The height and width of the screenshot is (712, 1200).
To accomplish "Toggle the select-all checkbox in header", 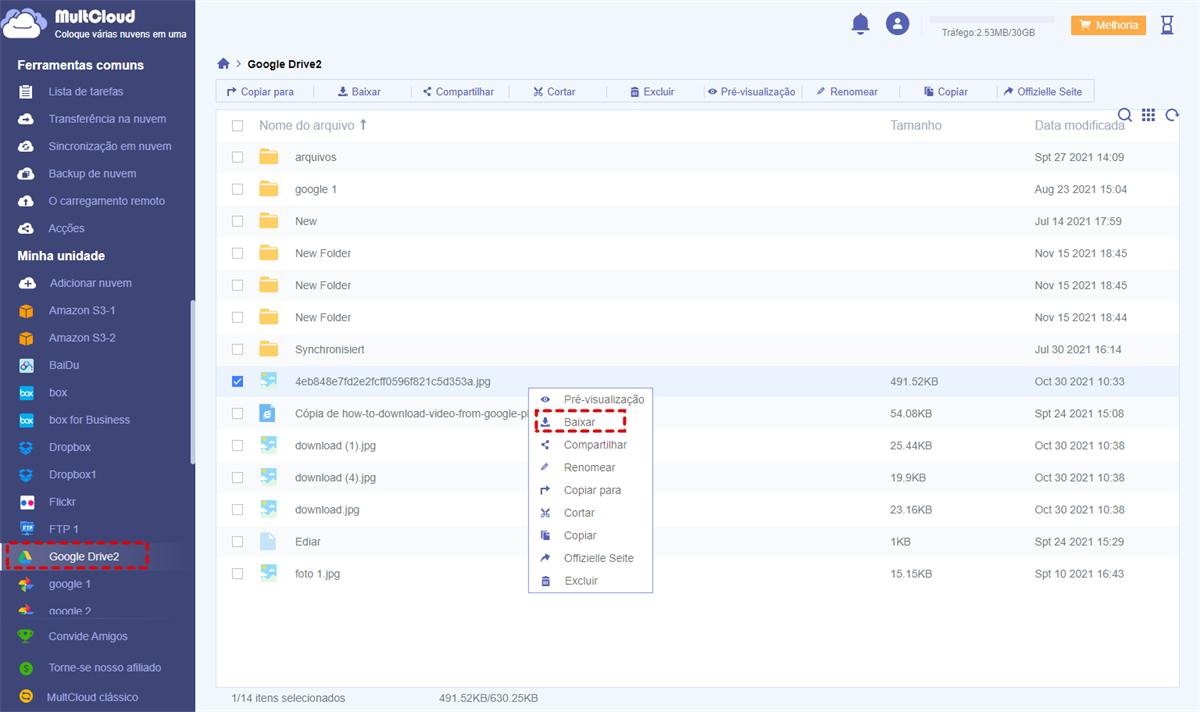I will (237, 126).
